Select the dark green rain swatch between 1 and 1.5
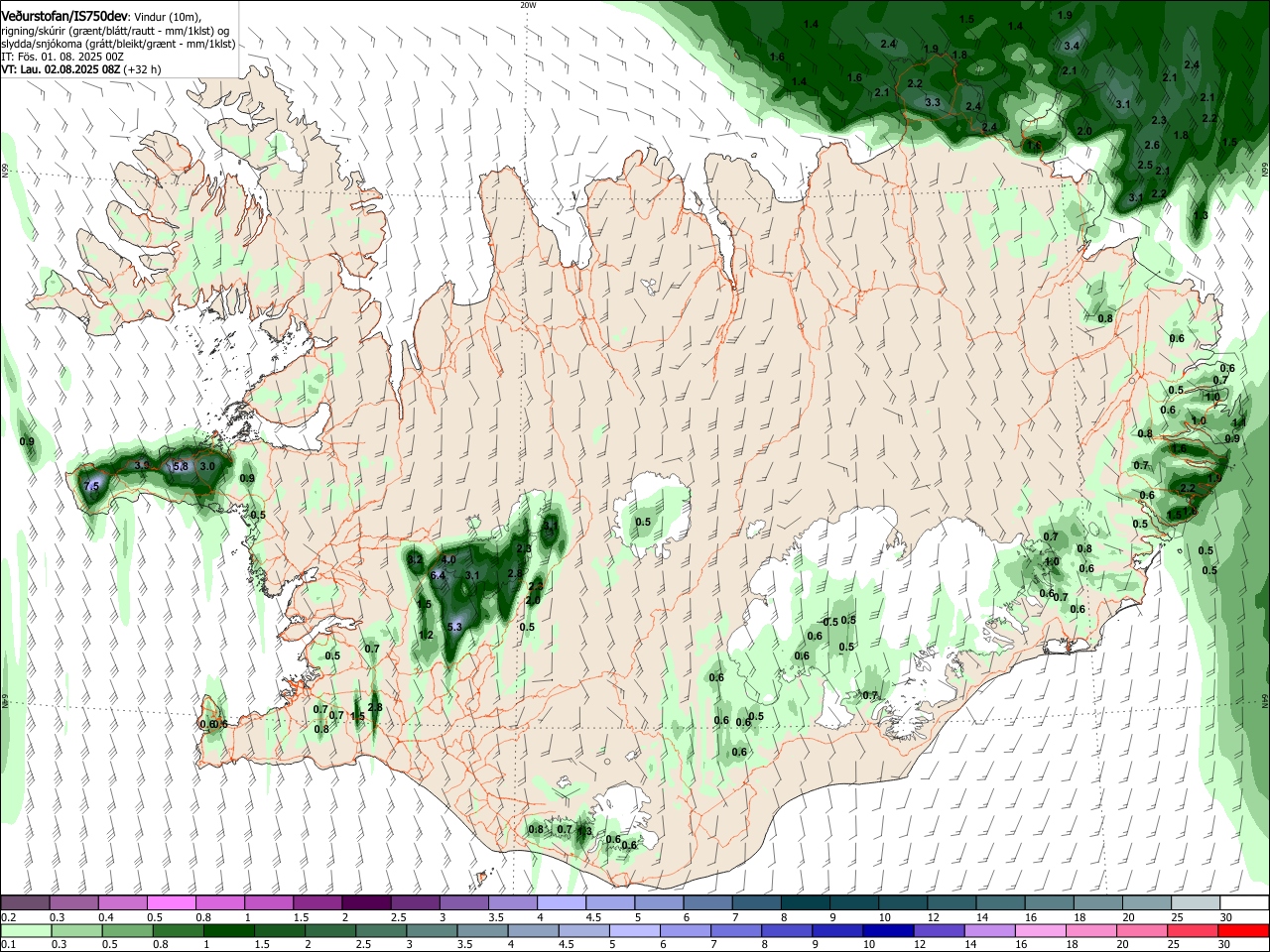This screenshot has height=952, width=1270. (227, 930)
